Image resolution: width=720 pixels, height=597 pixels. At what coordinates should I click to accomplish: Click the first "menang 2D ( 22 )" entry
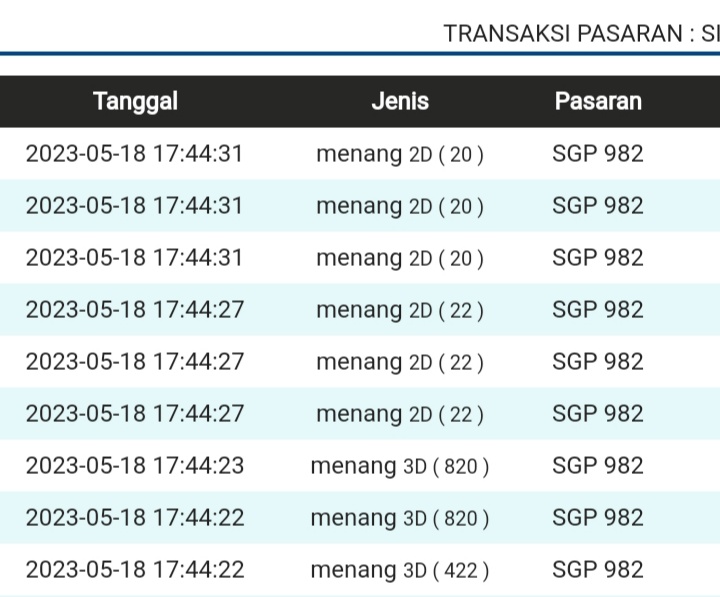pos(400,310)
